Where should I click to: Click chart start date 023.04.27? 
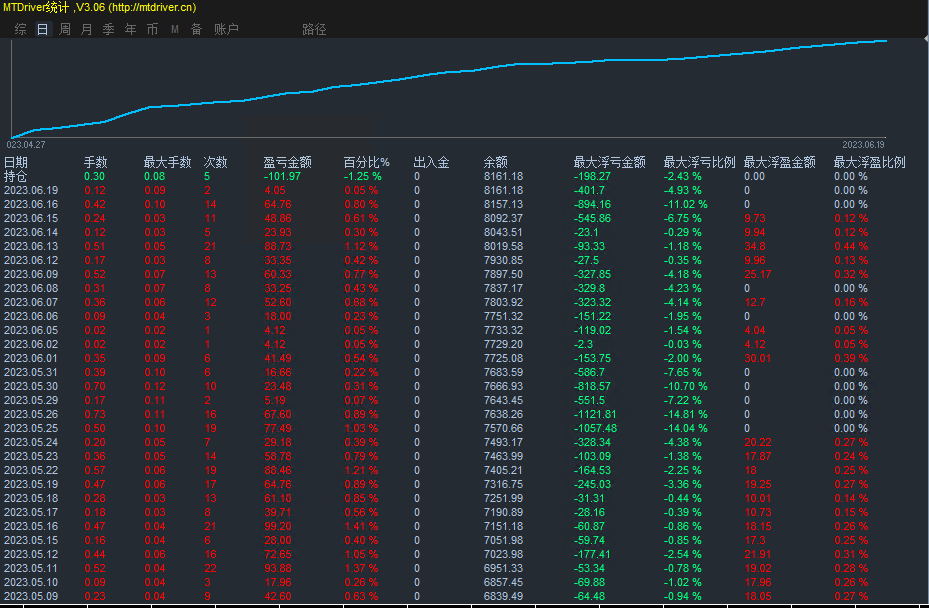pos(26,145)
